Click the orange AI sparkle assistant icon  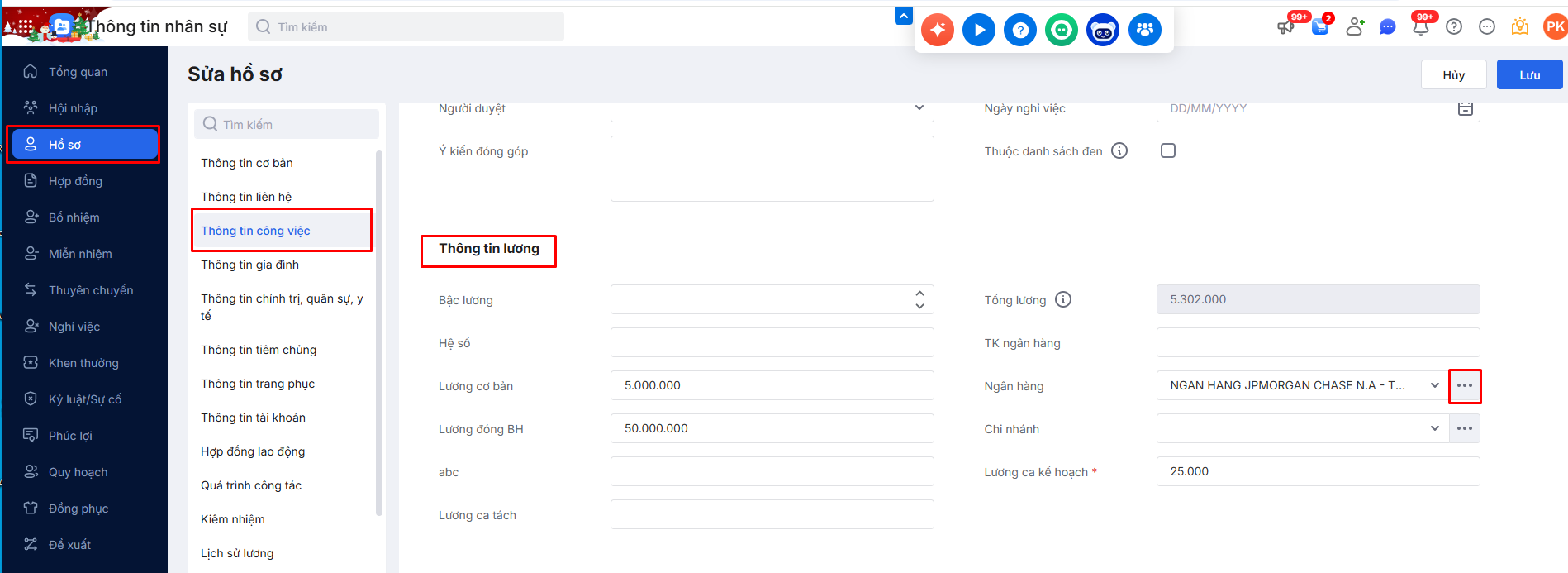coord(938,31)
